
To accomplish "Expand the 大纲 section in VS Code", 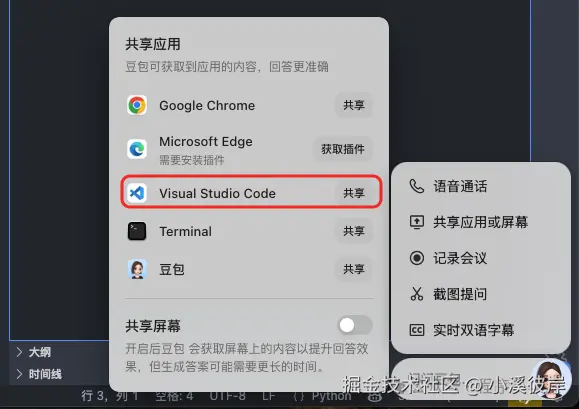I will click(34, 352).
